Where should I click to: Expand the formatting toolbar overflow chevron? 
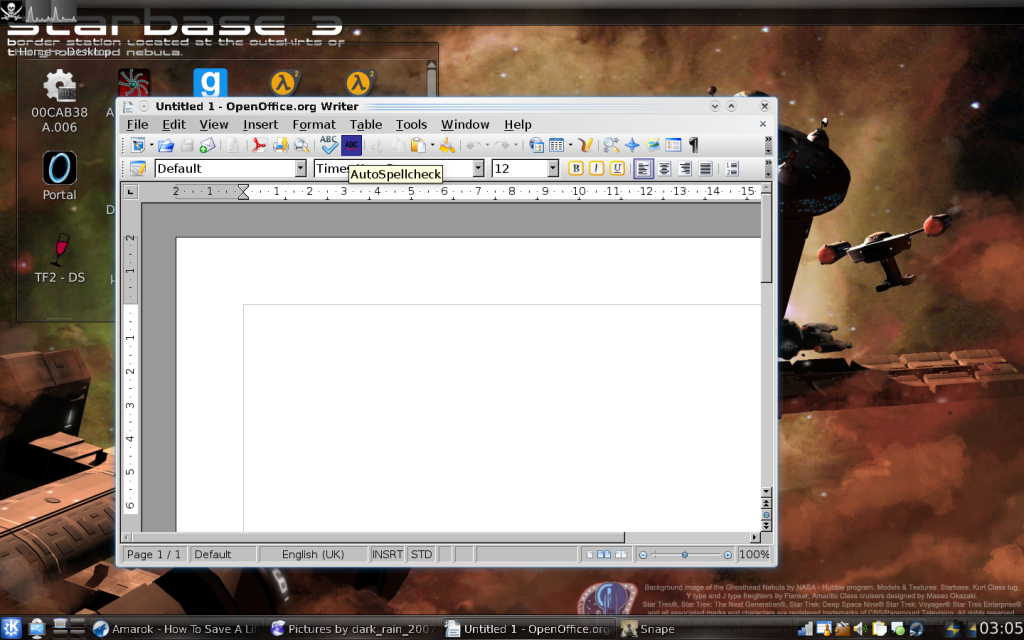768,168
